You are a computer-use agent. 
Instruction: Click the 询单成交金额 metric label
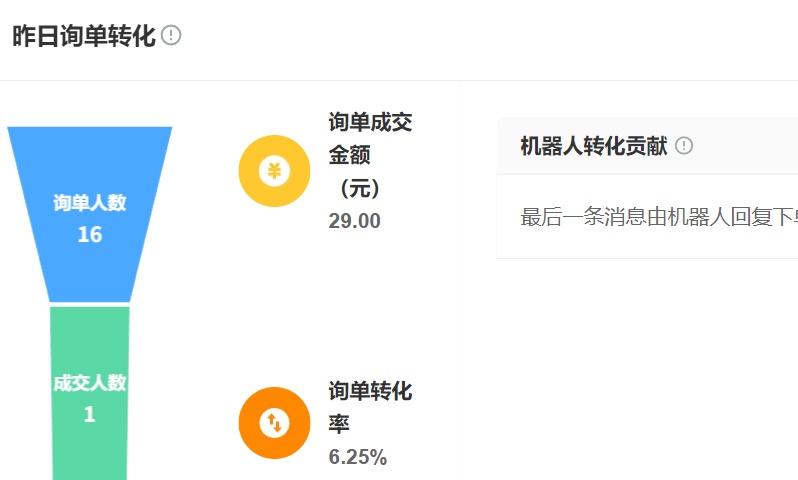click(370, 139)
